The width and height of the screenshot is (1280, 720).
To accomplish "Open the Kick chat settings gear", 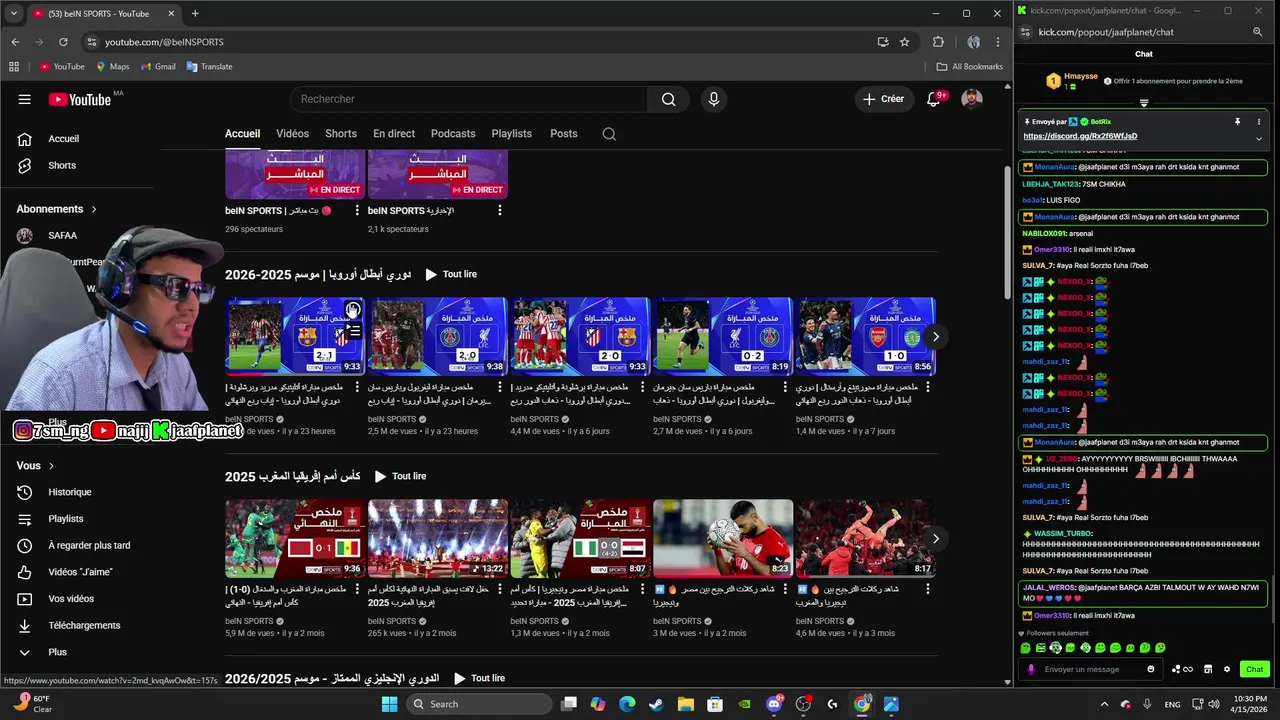I will tap(1227, 669).
